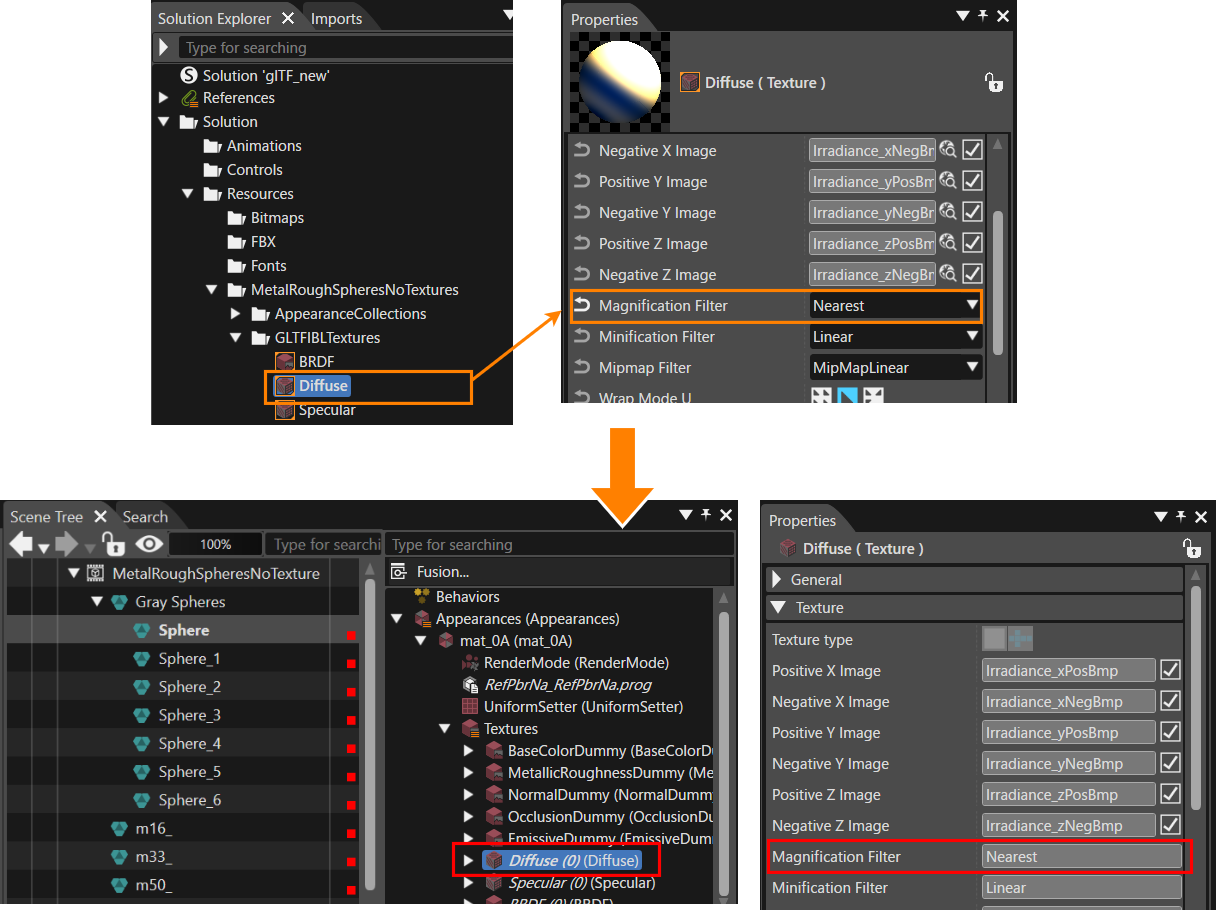Open the Mipmap Filter dropdown
The image size is (1216, 910).
point(896,368)
